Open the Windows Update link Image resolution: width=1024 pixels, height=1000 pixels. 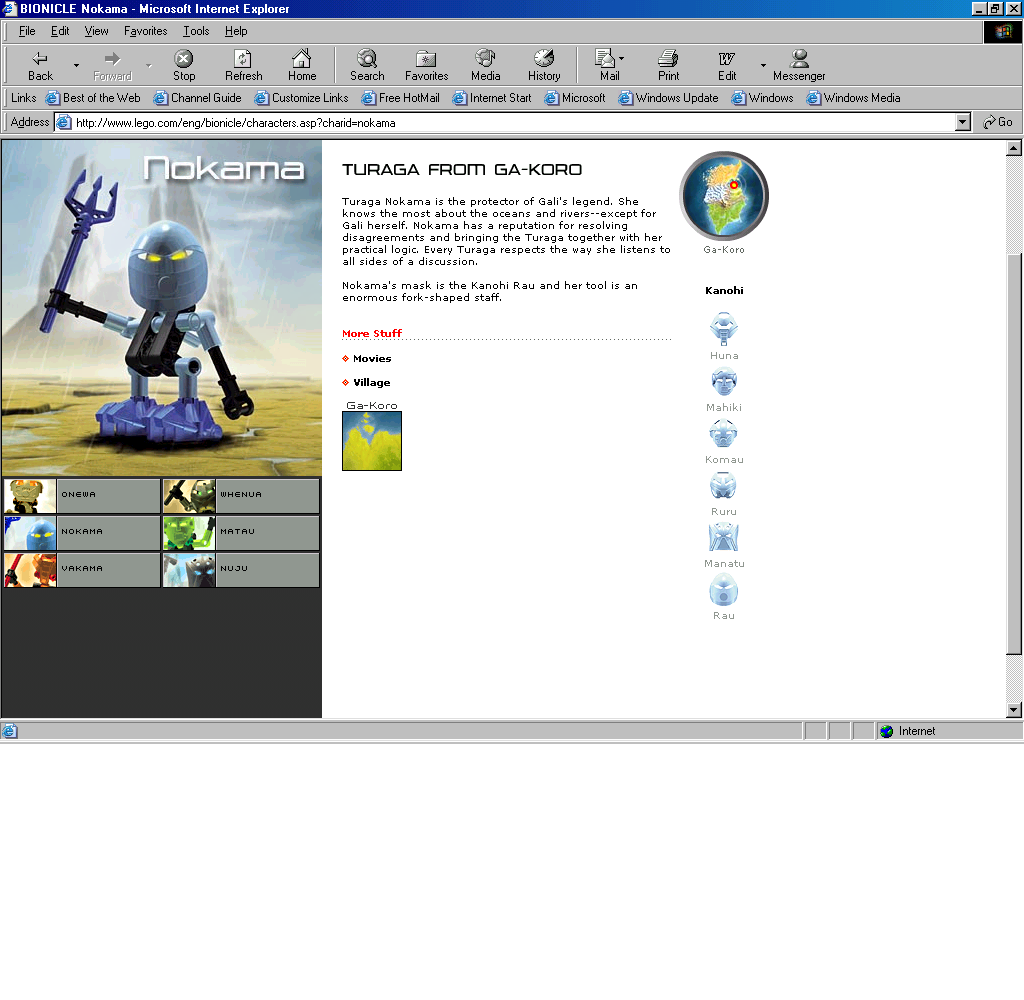[x=669, y=98]
